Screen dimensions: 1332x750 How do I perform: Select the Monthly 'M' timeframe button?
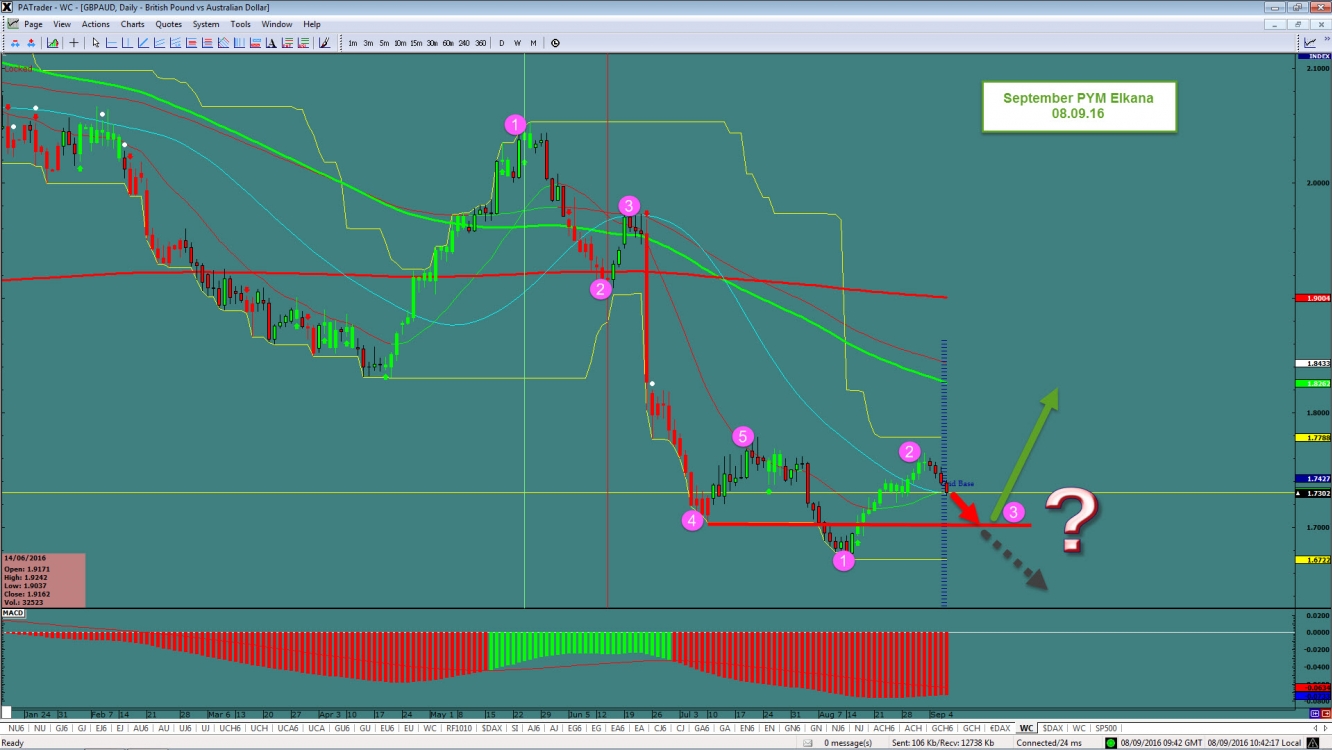click(533, 43)
